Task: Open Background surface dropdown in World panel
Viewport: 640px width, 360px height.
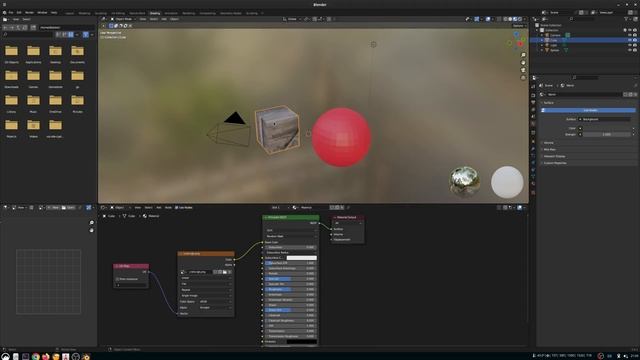Action: pyautogui.click(x=604, y=119)
